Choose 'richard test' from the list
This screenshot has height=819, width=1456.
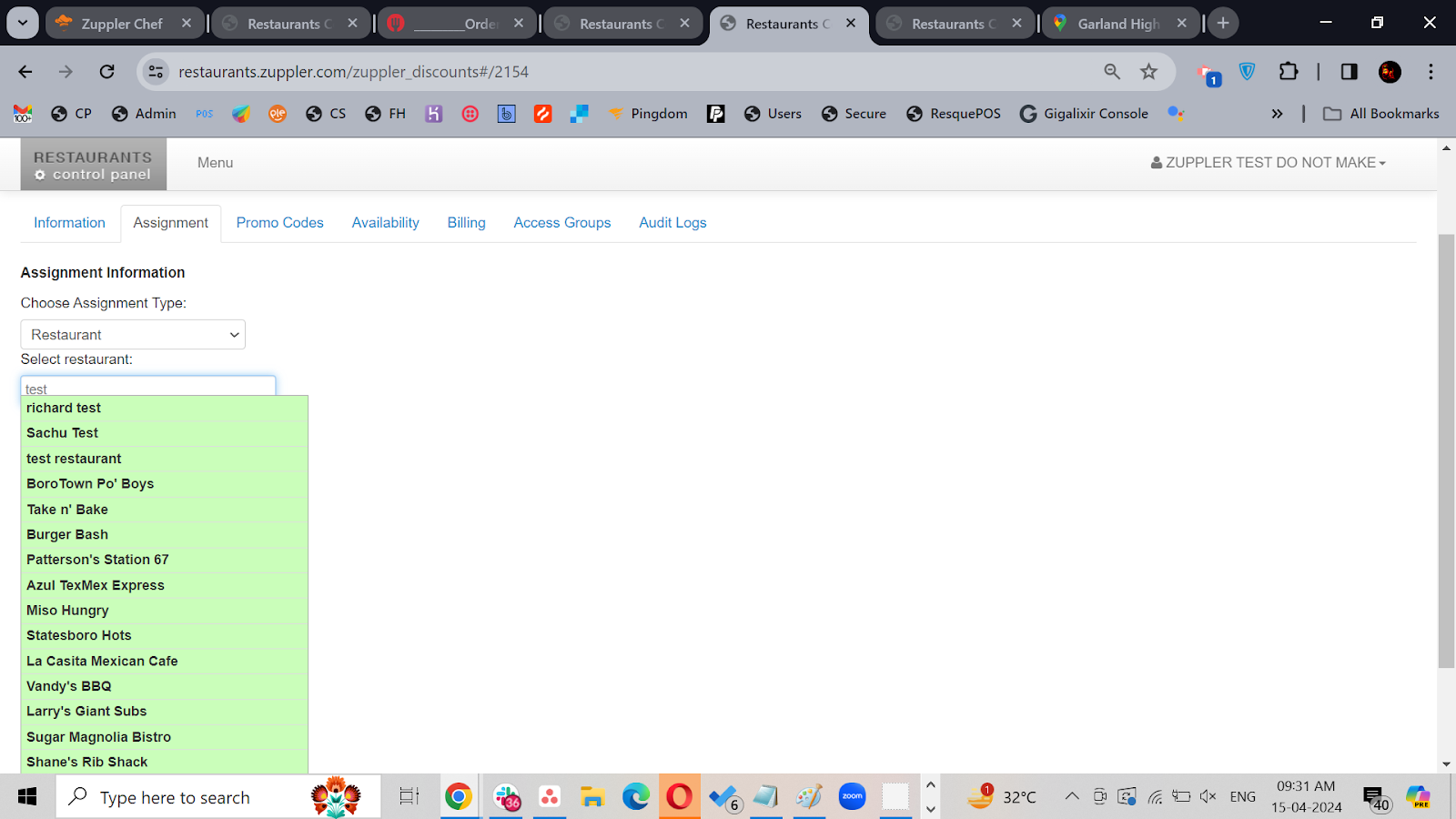click(x=165, y=409)
